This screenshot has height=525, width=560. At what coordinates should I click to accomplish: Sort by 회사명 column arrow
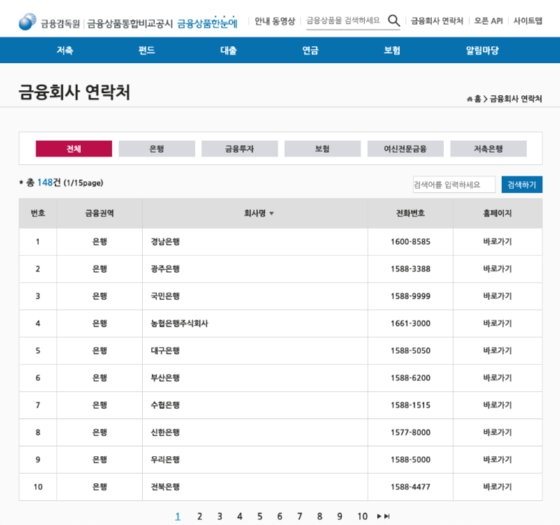(271, 214)
